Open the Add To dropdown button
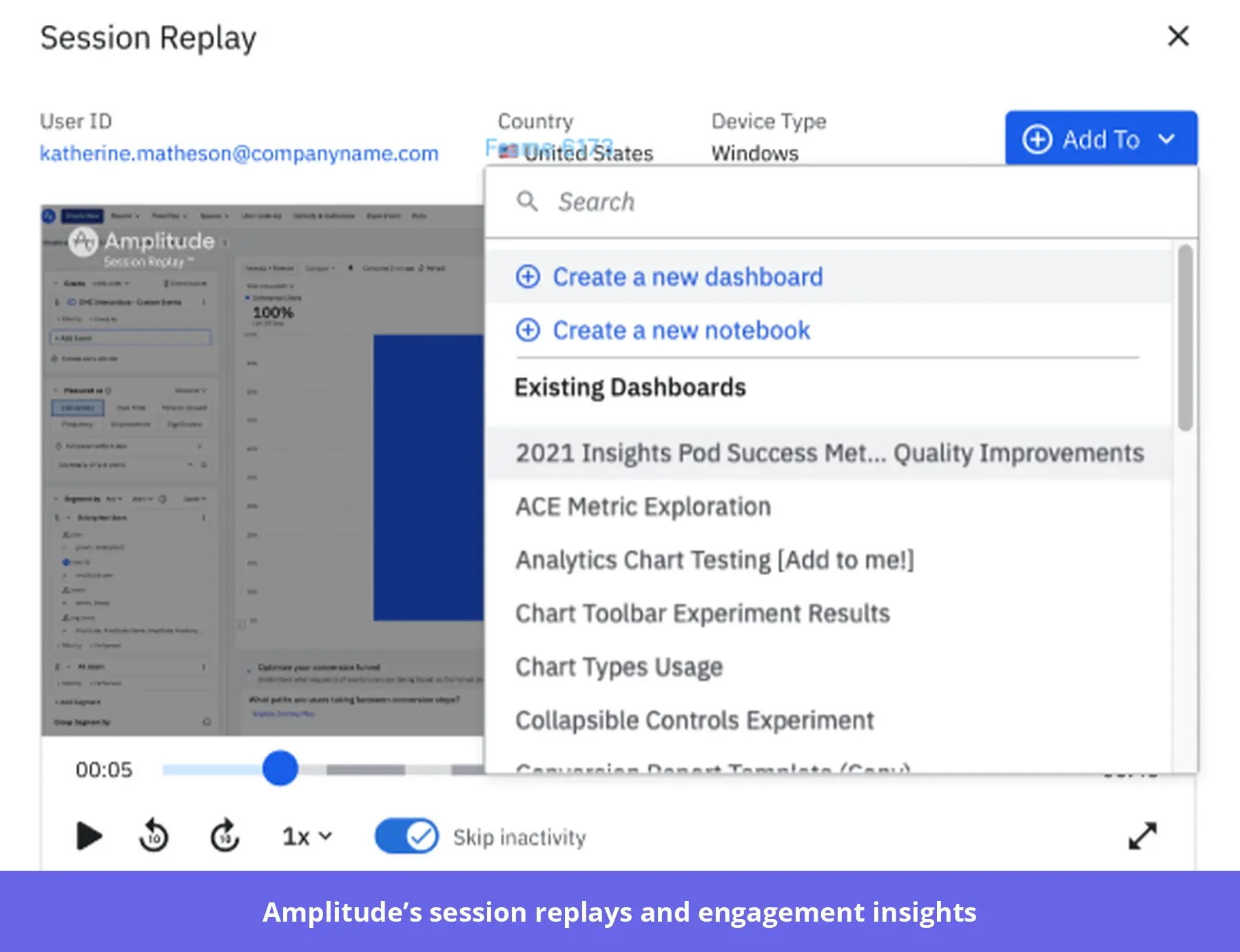1240x952 pixels. click(x=1101, y=138)
